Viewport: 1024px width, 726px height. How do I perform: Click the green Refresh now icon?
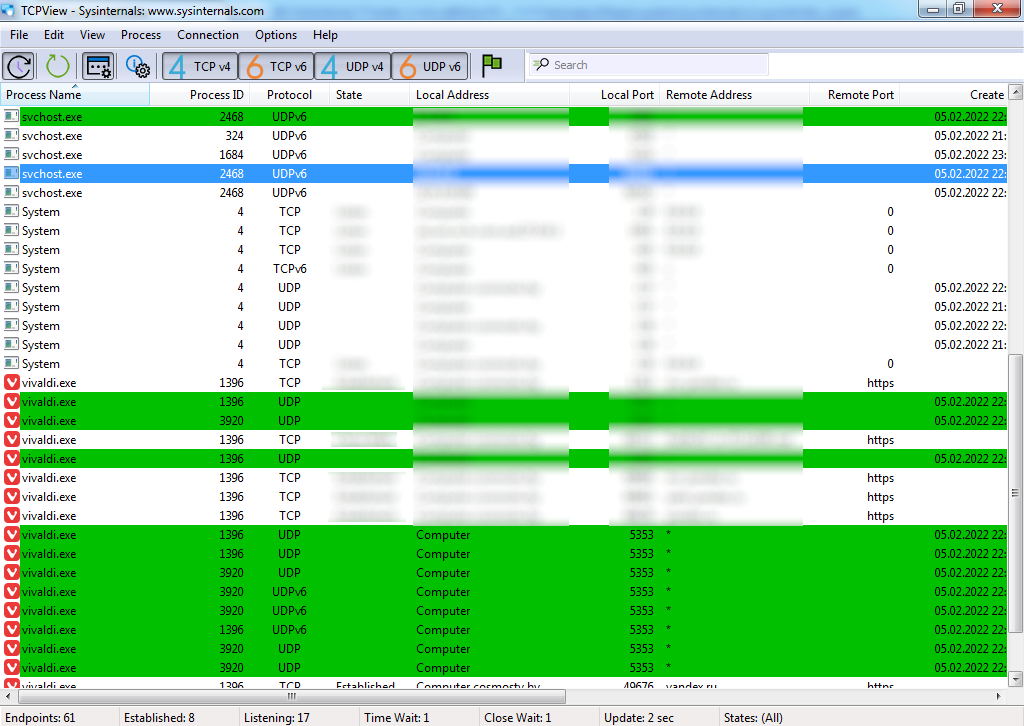[x=57, y=66]
